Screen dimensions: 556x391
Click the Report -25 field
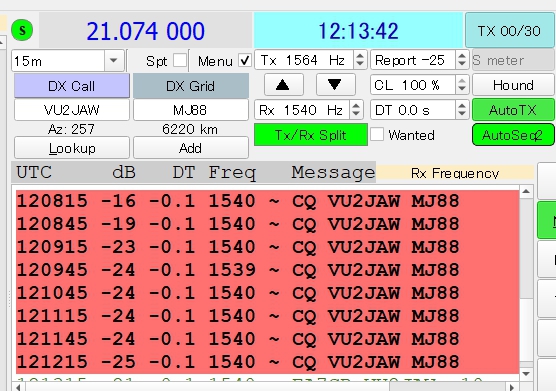coord(412,60)
